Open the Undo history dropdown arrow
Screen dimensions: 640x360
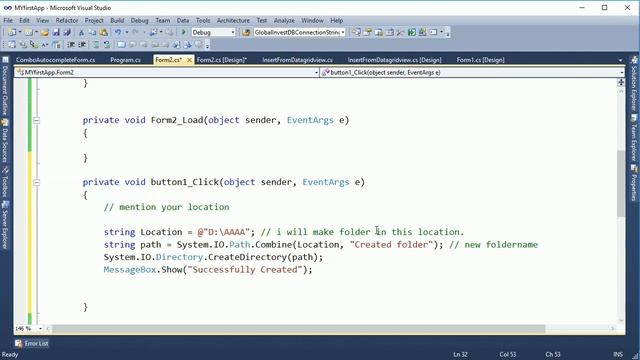coord(127,32)
